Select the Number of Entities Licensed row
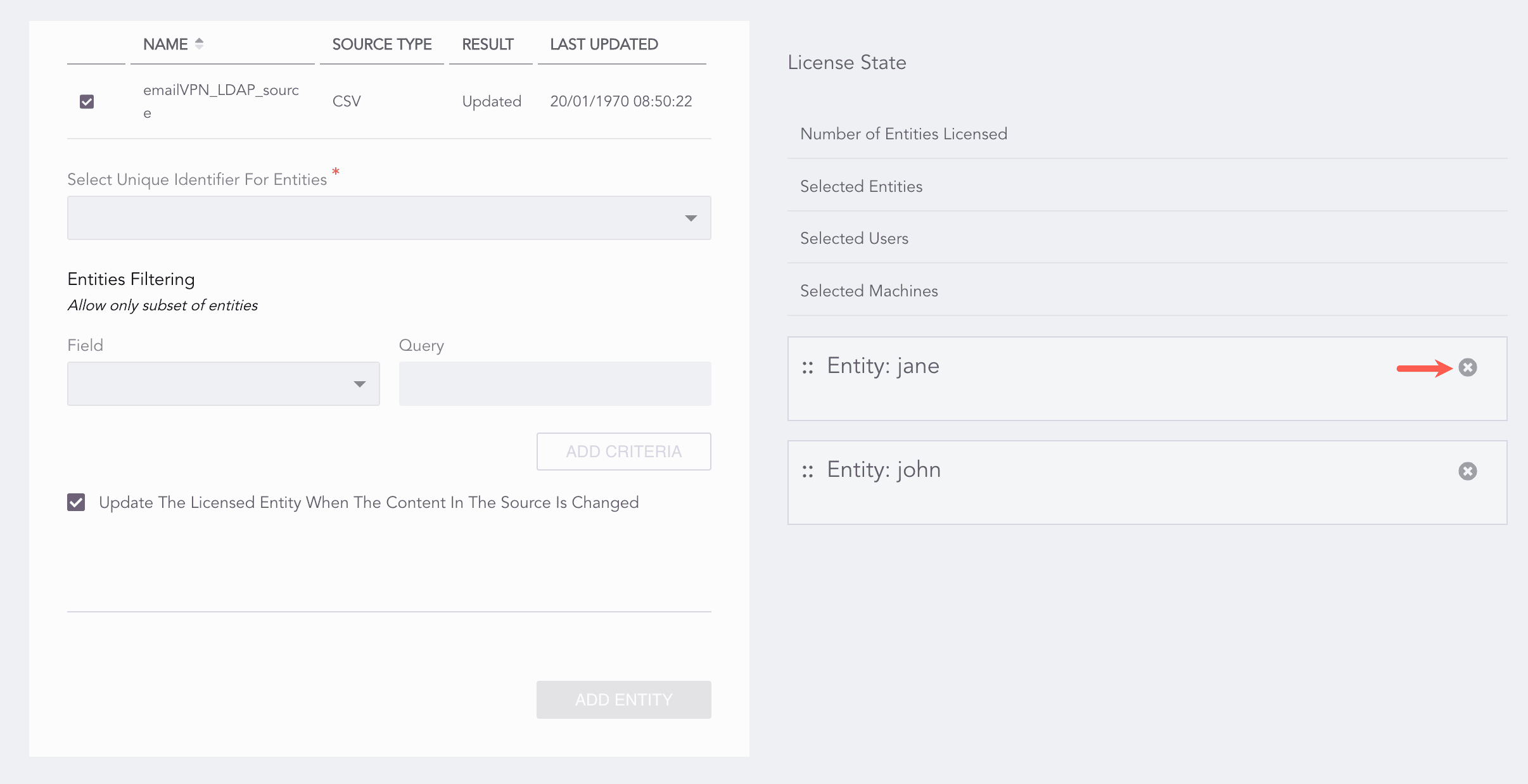The image size is (1528, 784). pos(903,134)
